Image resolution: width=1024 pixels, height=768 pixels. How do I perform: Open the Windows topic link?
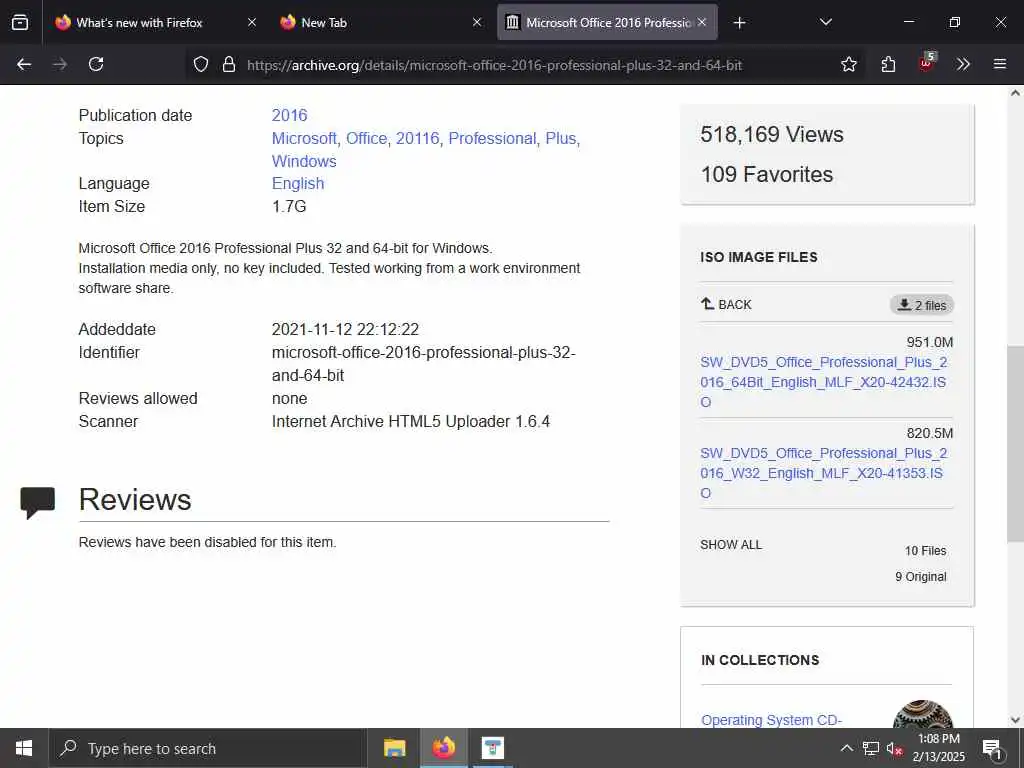(x=304, y=161)
